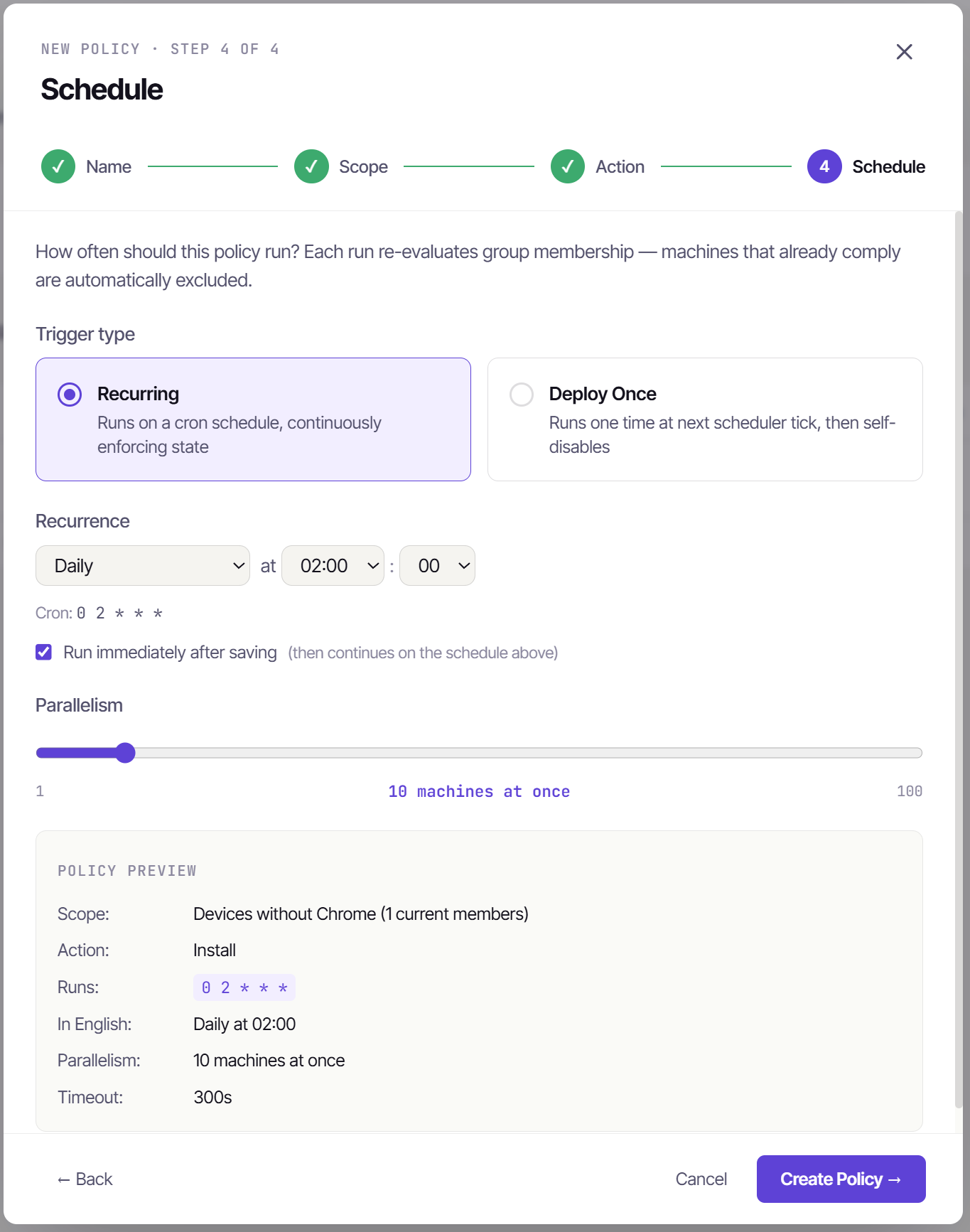Open the Daily recurrence dropdown
This screenshot has width=970, height=1232.
click(x=143, y=566)
